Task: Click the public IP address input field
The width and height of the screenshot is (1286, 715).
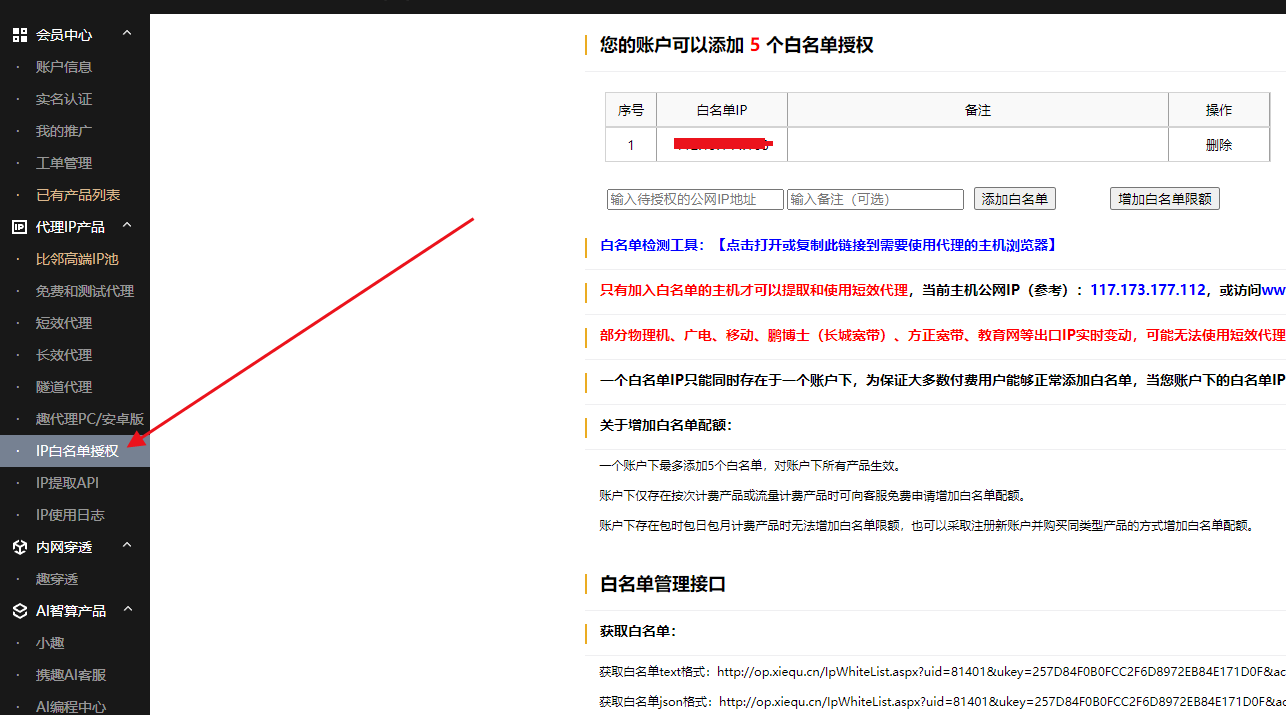Action: pyautogui.click(x=695, y=198)
